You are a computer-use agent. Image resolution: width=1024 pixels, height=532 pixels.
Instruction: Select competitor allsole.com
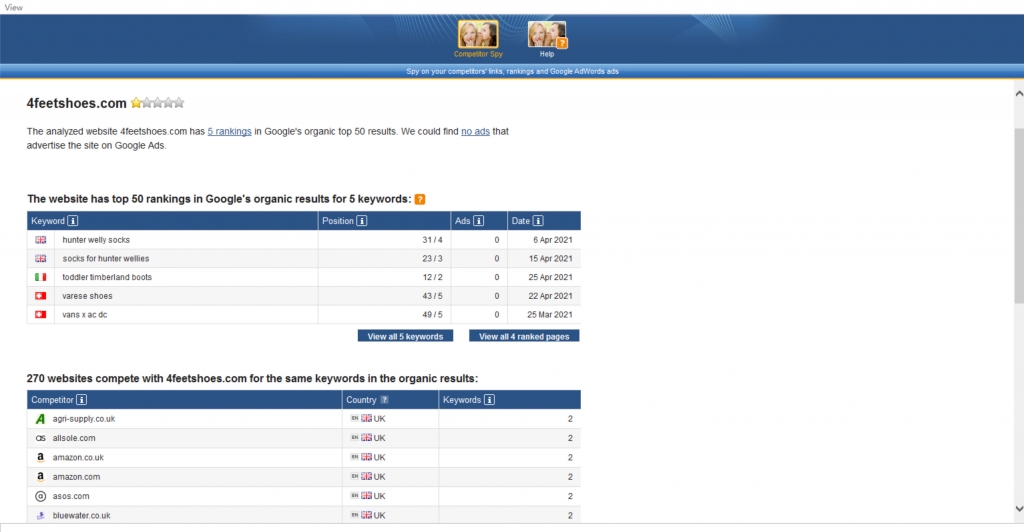(x=74, y=438)
